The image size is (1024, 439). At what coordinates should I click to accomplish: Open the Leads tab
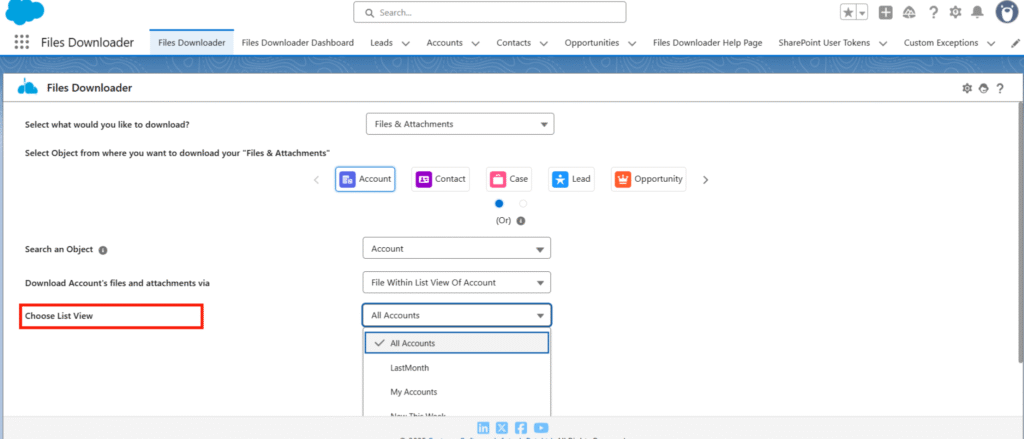381,42
